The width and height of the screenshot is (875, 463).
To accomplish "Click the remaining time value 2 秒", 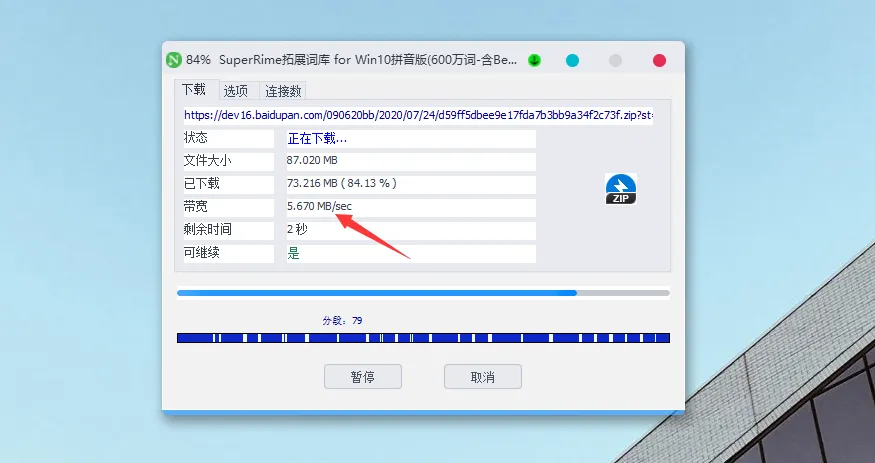I will (297, 229).
